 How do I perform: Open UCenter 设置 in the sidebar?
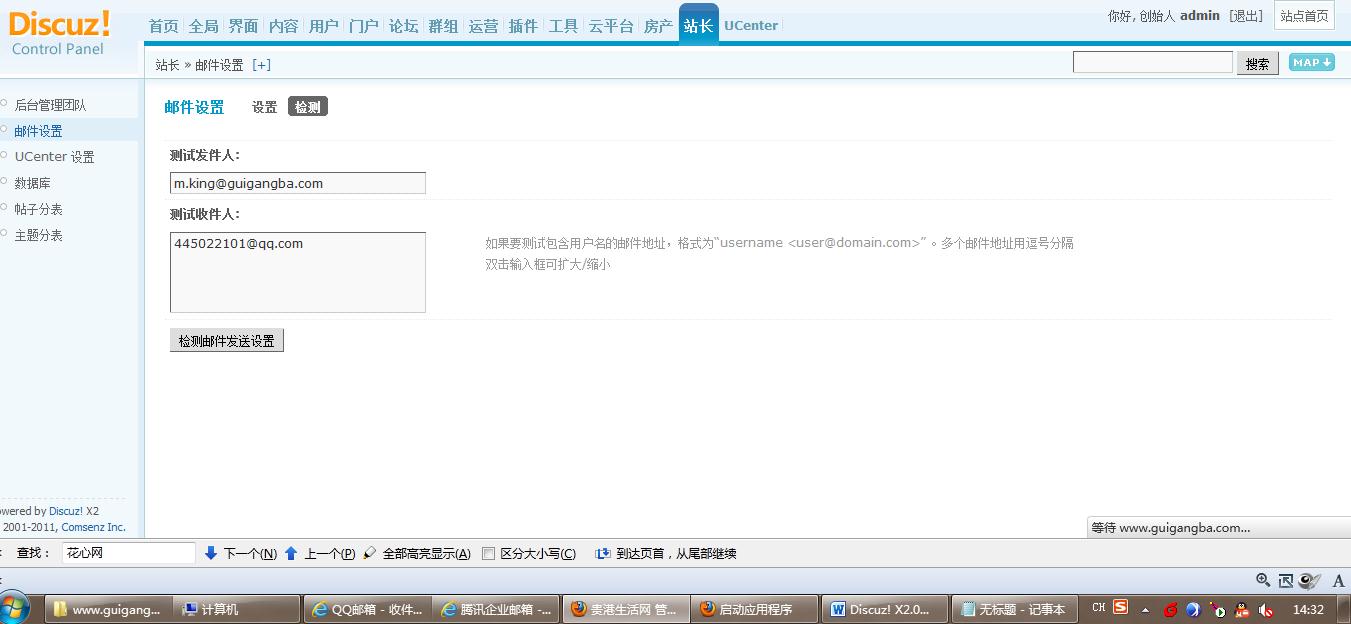tap(54, 157)
